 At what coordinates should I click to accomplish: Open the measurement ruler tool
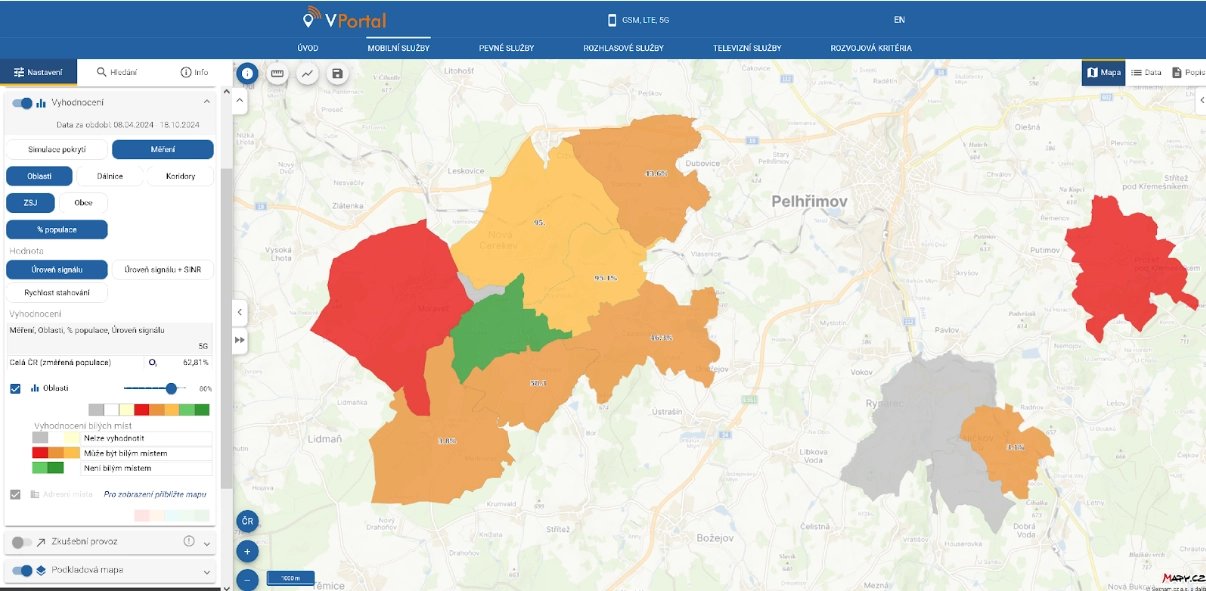coord(277,72)
